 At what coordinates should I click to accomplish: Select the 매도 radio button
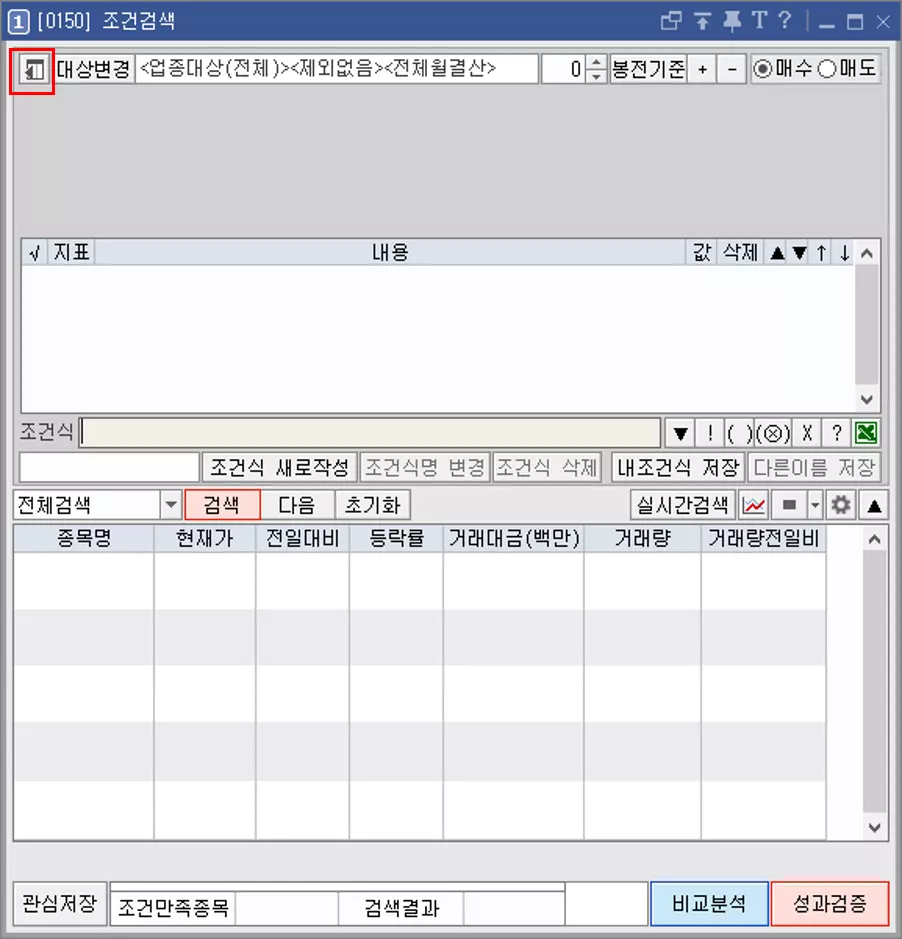pos(827,69)
